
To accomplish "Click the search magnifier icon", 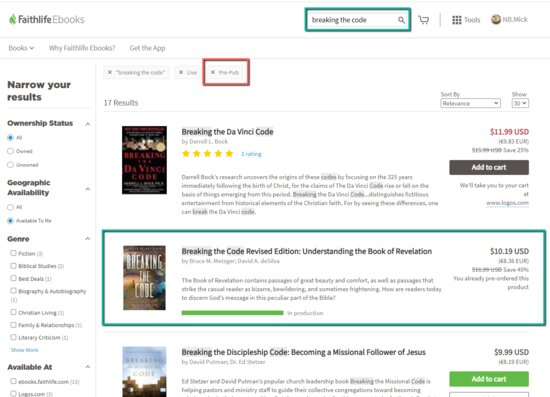I will 401,20.
